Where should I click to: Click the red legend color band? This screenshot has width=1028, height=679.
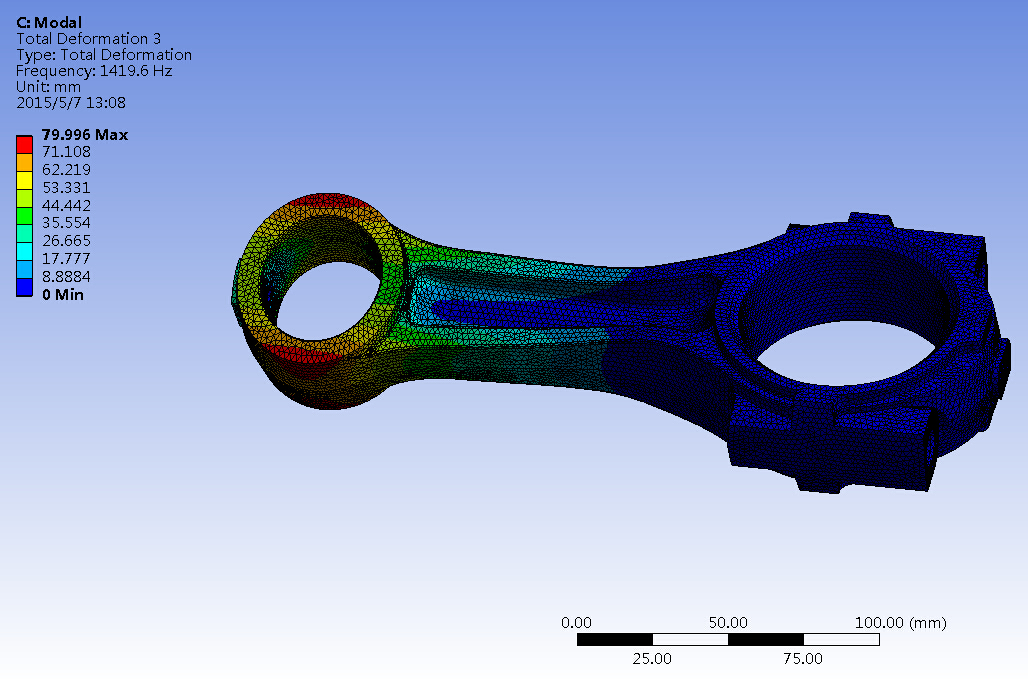(x=24, y=145)
